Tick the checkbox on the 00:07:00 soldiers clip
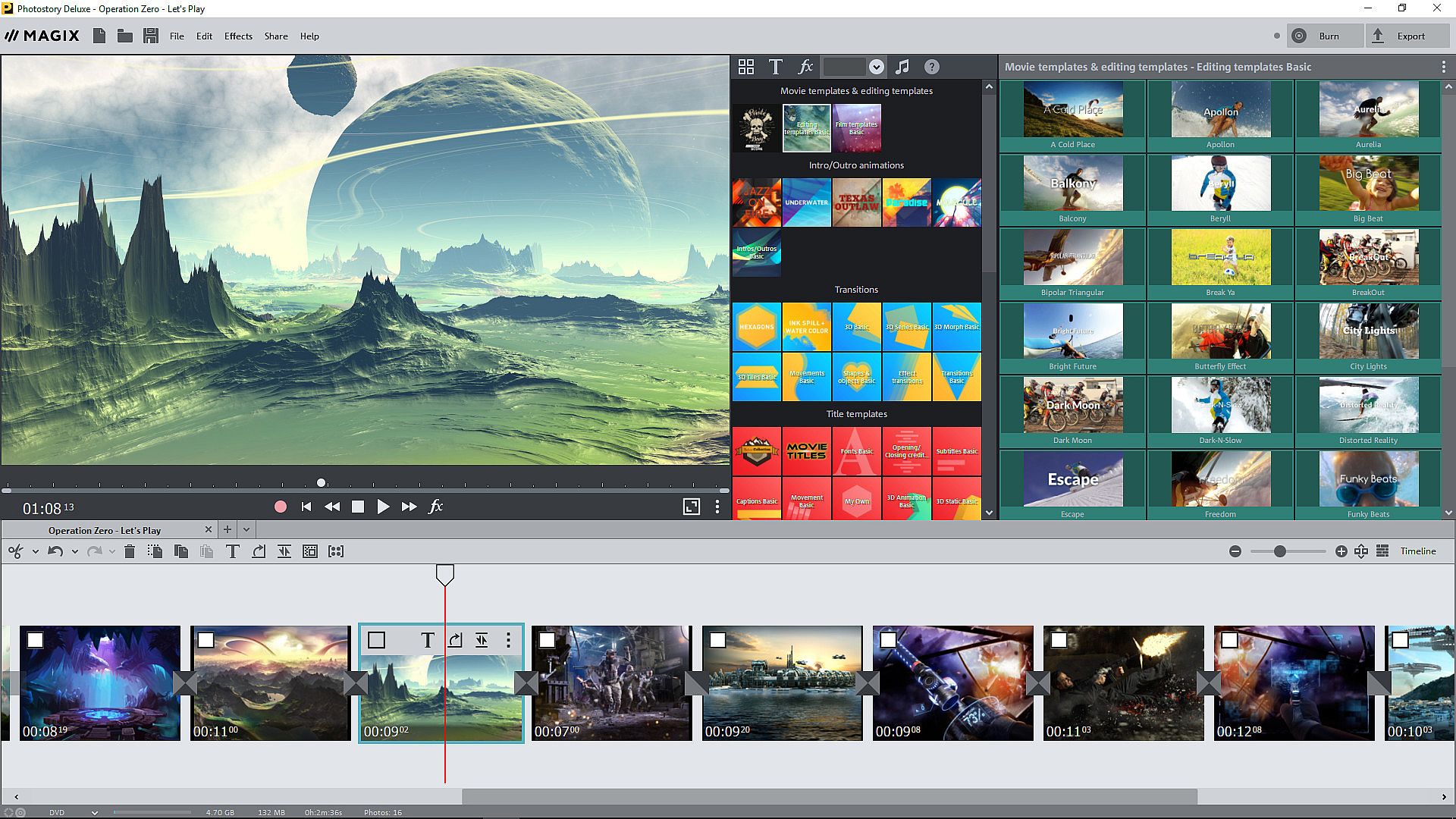Screen dimensions: 1456x819 547,640
